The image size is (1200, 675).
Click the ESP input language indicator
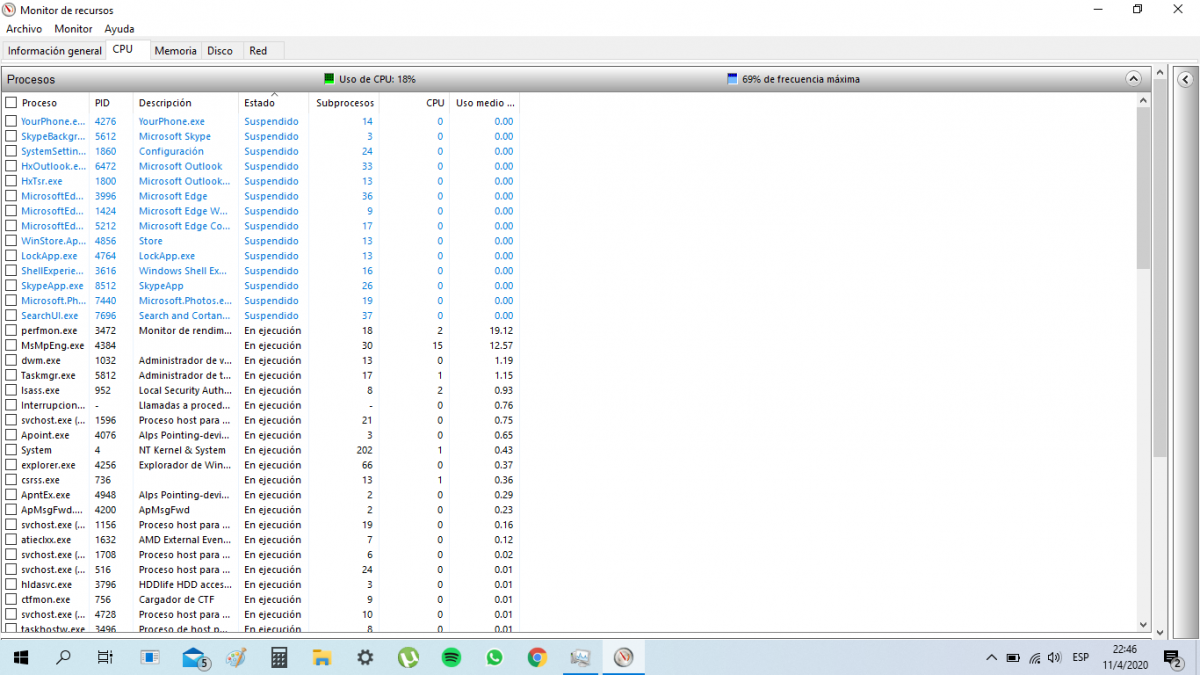point(1081,658)
